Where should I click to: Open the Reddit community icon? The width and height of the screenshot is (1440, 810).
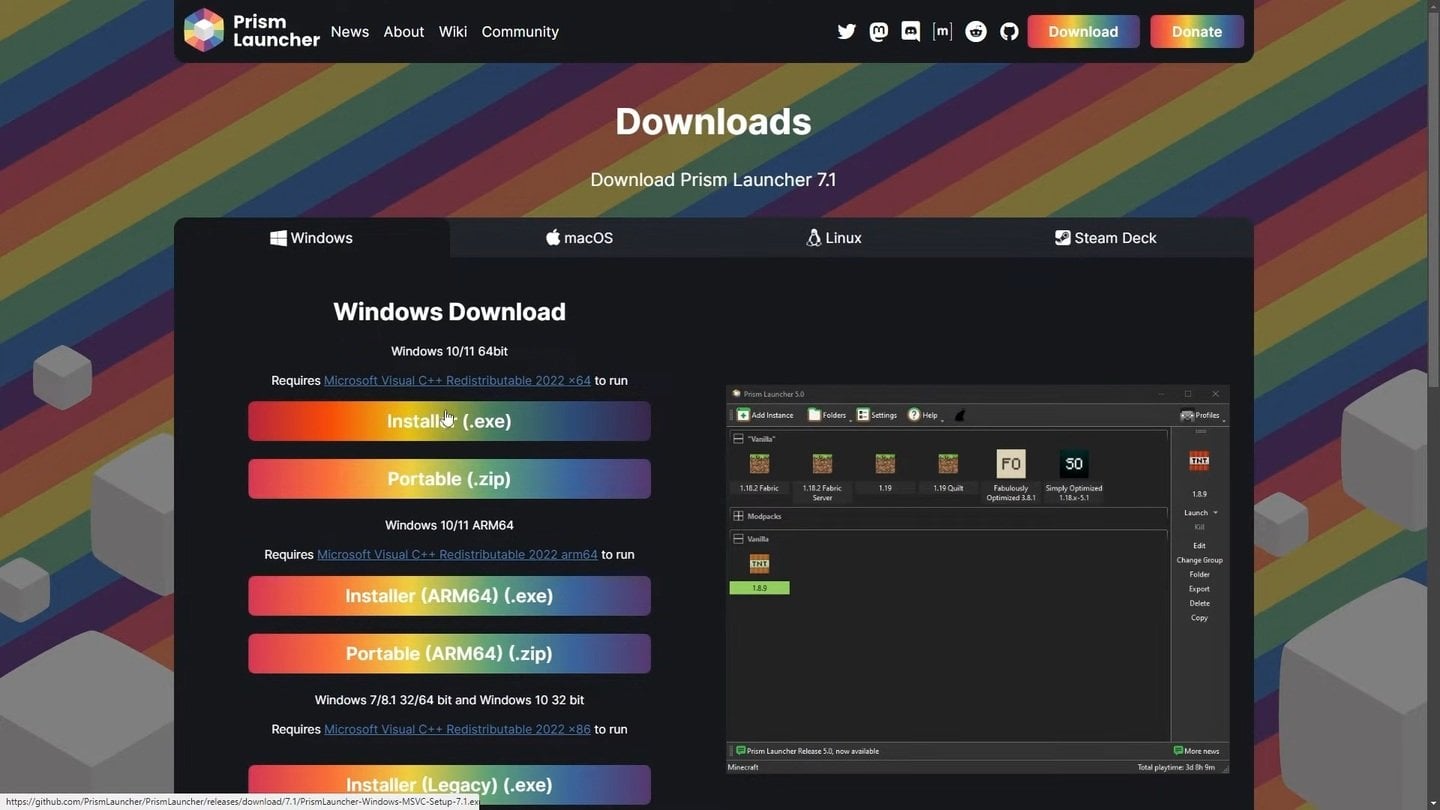975,31
